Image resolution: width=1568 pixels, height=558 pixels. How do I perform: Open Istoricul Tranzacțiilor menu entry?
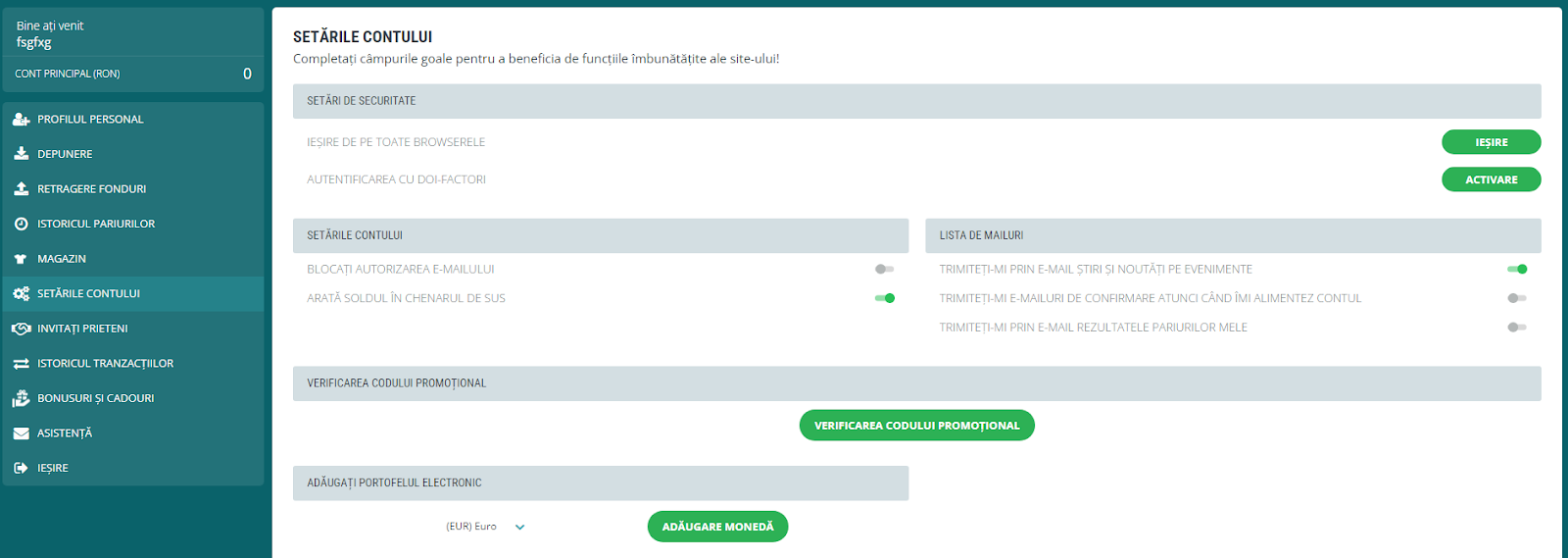[x=133, y=364]
